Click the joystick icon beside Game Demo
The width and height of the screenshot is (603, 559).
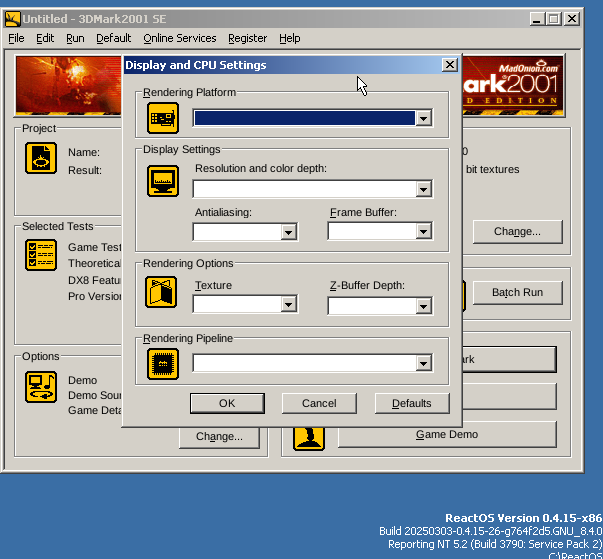point(309,438)
